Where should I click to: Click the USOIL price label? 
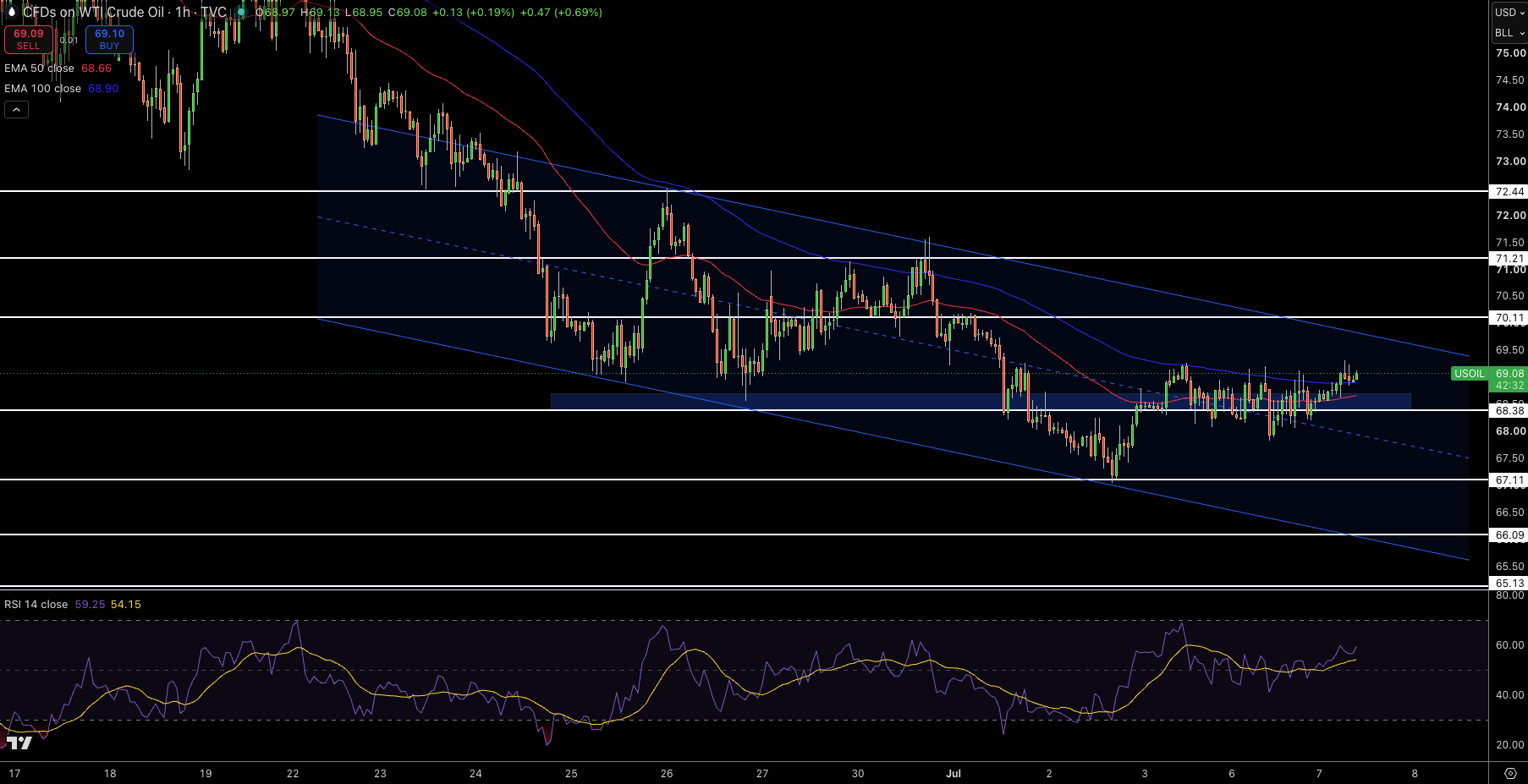(x=1470, y=373)
